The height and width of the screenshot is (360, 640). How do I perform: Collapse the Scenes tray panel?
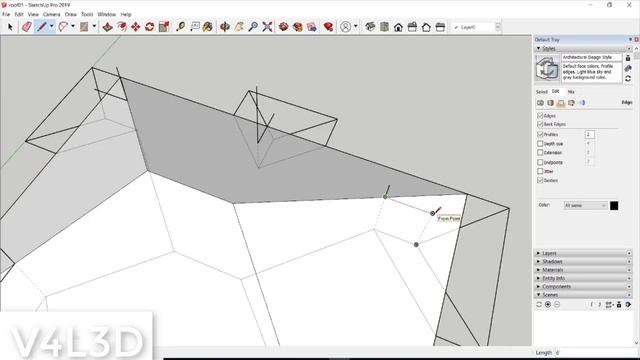click(583, 295)
